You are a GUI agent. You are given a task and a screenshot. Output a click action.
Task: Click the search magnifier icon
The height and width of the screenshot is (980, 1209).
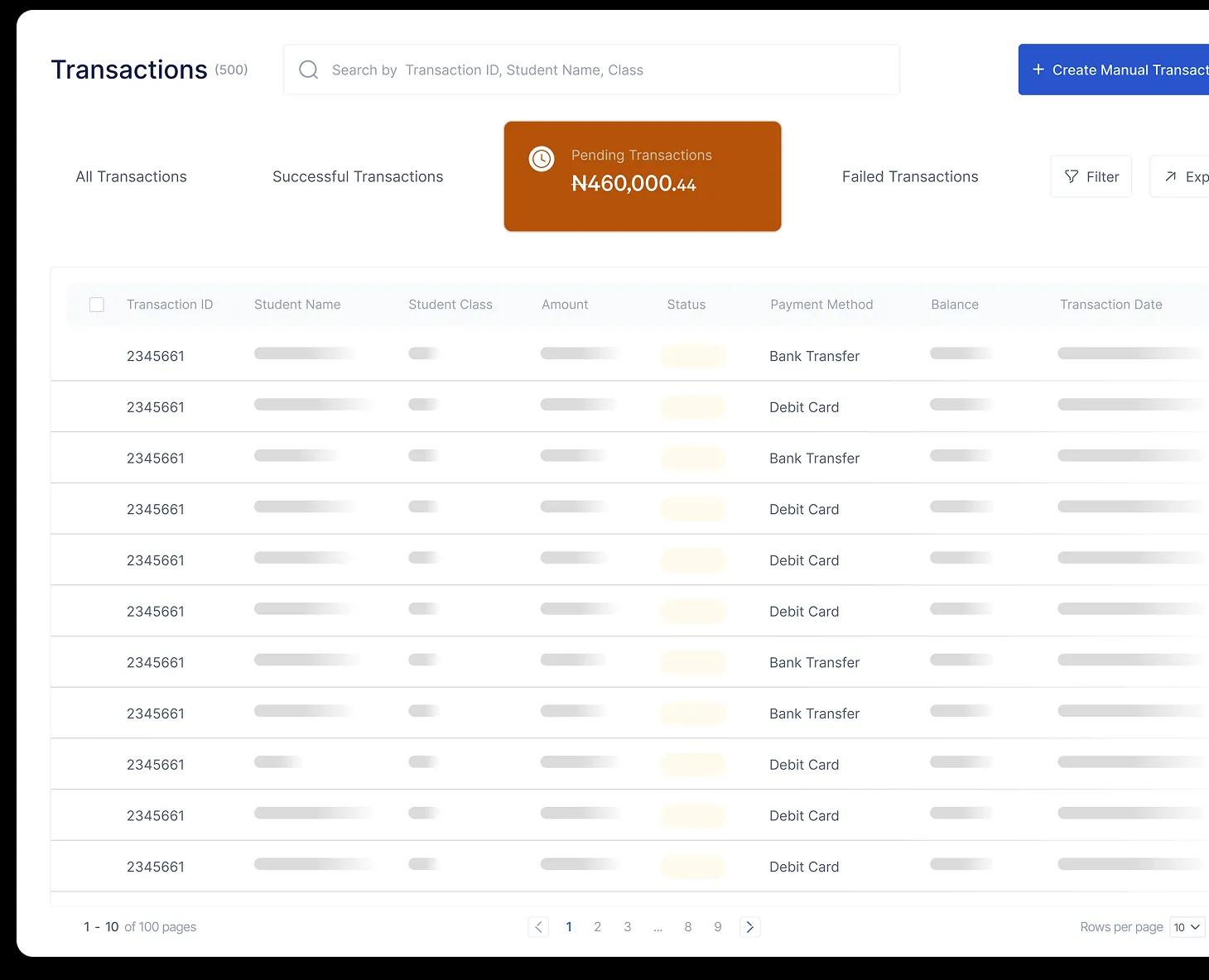tap(309, 70)
